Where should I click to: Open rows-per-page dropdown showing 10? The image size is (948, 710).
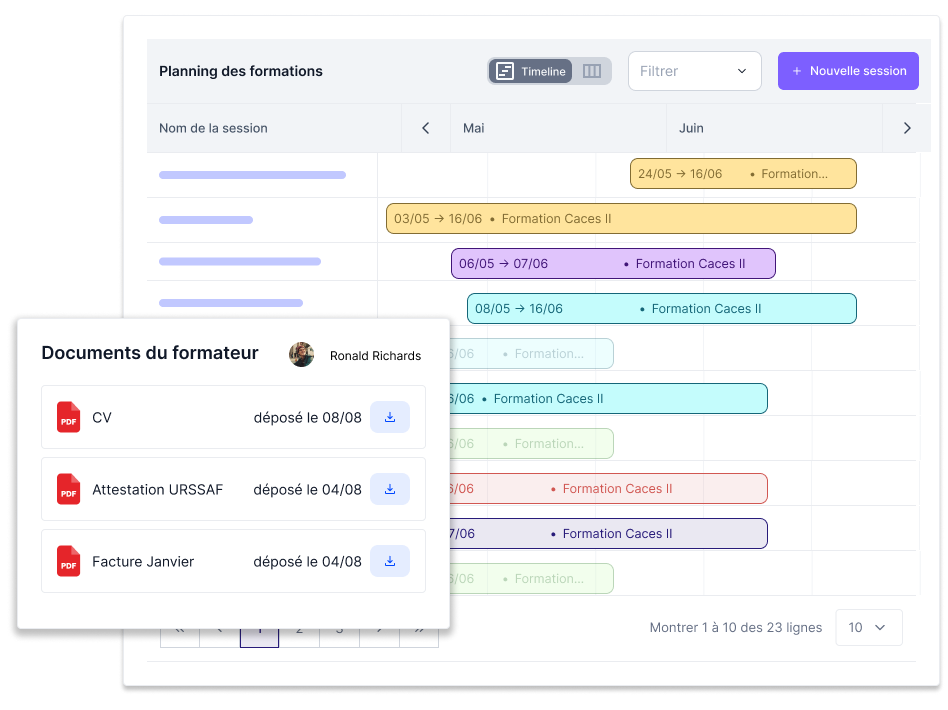tap(869, 628)
